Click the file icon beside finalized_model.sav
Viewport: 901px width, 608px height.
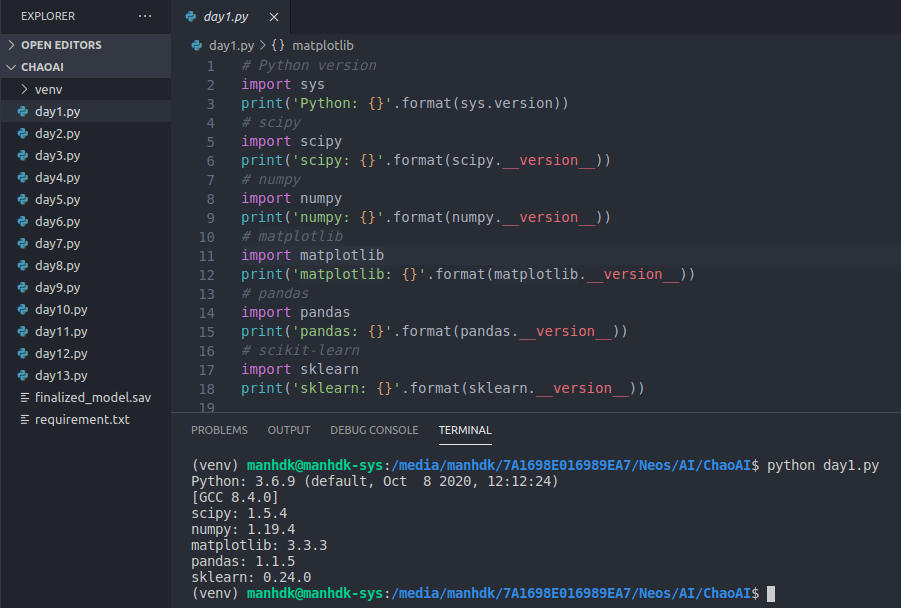pyautogui.click(x=23, y=397)
